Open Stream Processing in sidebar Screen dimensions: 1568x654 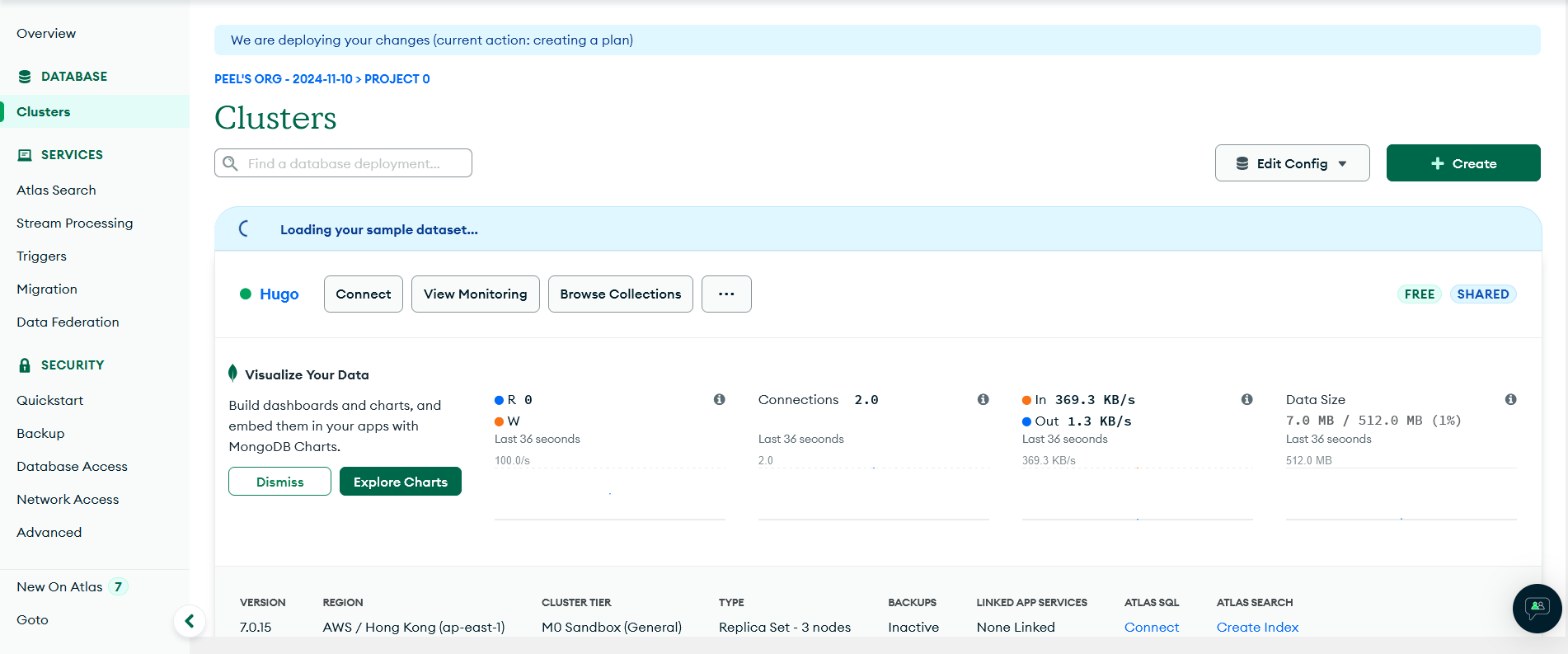pyautogui.click(x=74, y=223)
